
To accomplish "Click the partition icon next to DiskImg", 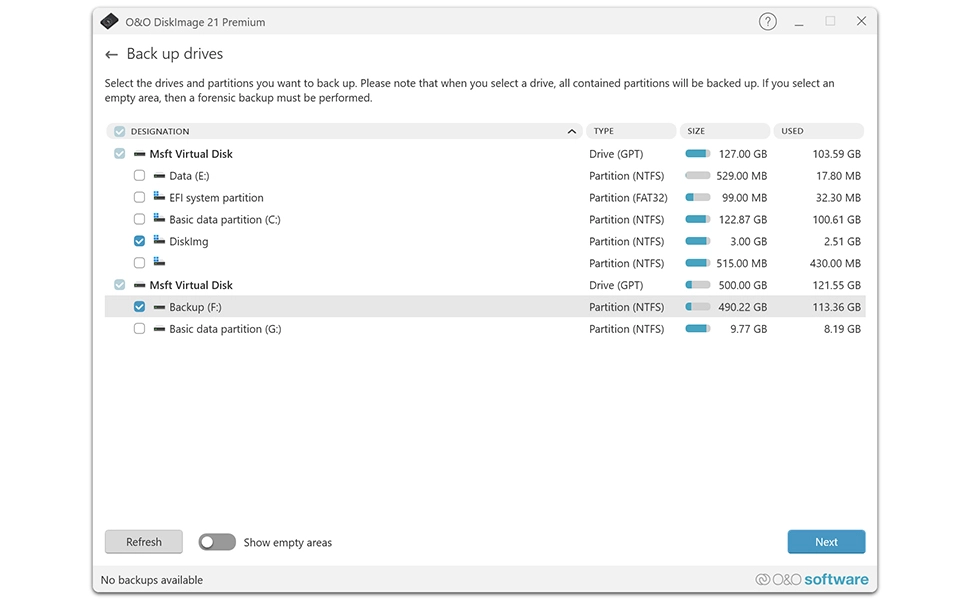I will pos(160,241).
